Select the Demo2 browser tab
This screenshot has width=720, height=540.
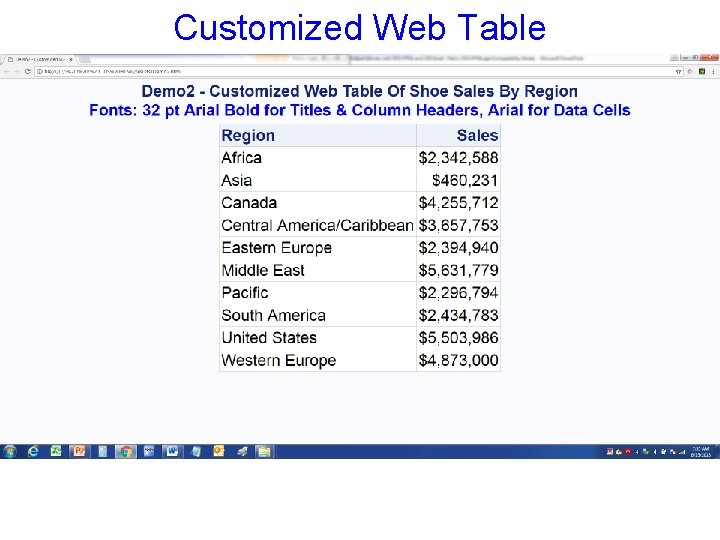point(40,59)
